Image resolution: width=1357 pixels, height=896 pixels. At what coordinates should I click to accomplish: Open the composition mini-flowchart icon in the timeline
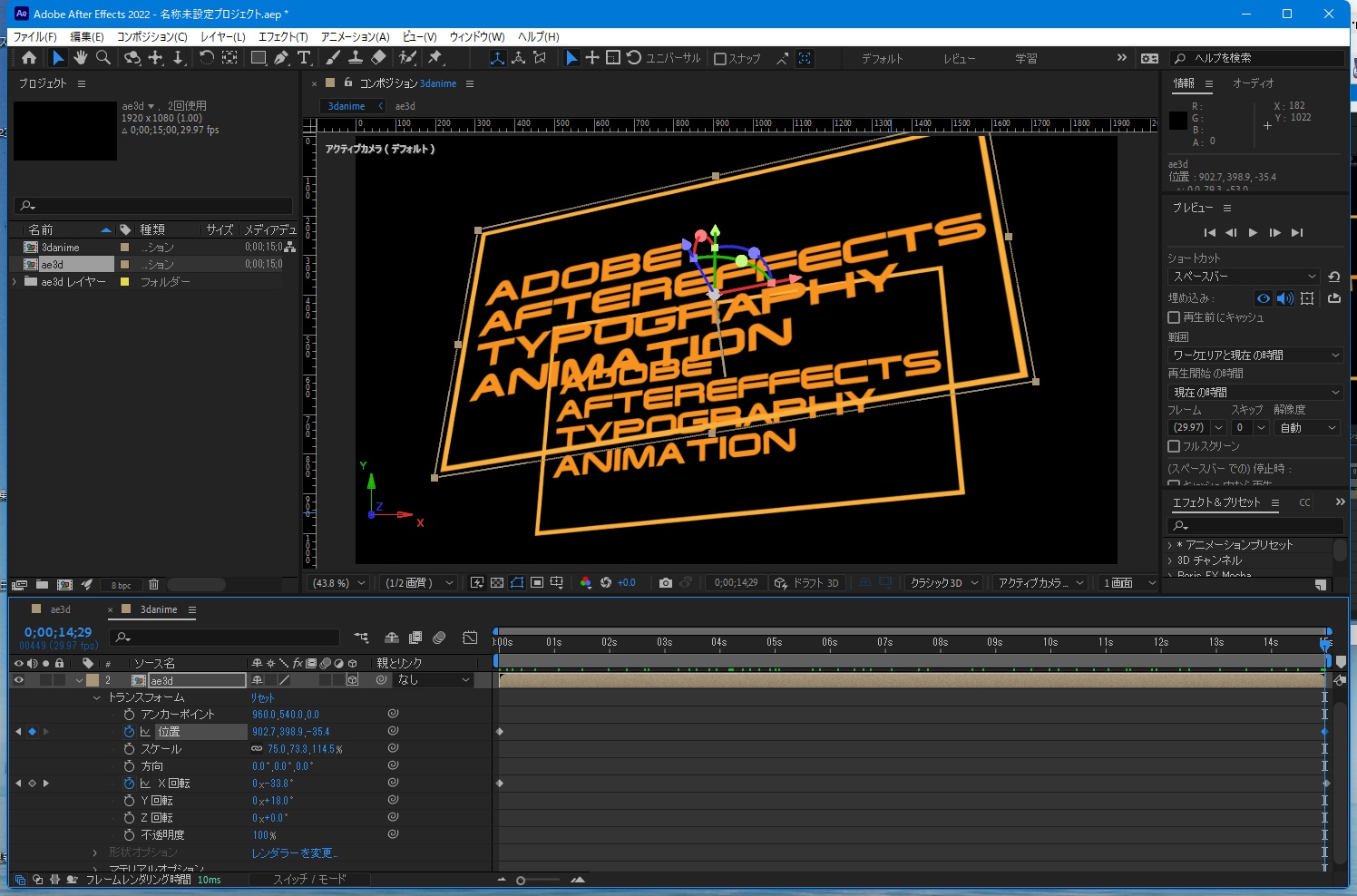361,638
